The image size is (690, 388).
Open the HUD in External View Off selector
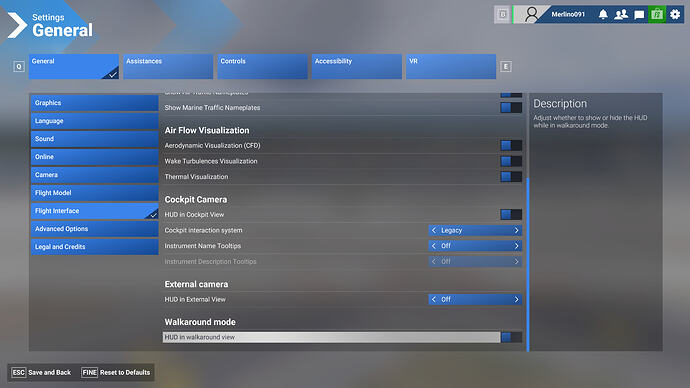(x=475, y=299)
